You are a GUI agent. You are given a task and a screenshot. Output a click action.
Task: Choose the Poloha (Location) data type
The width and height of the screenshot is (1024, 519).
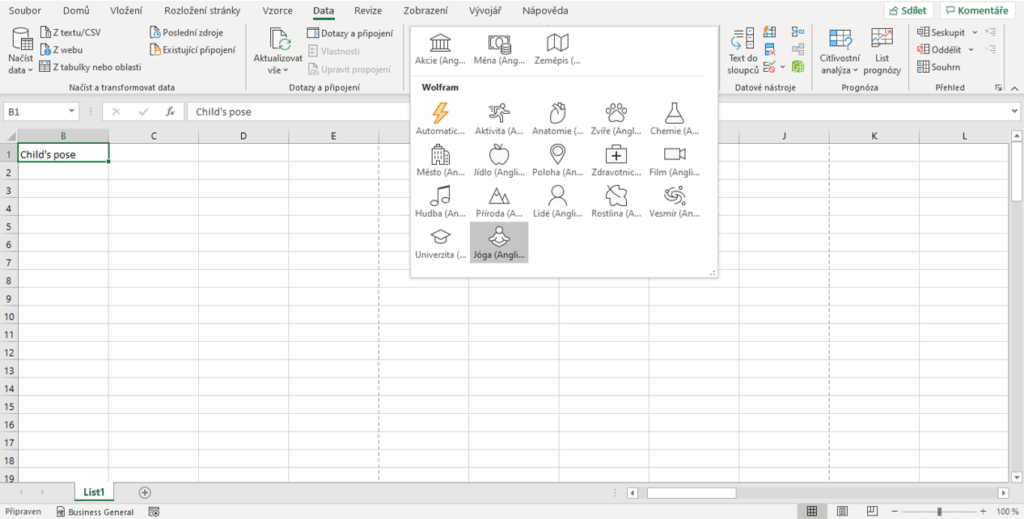click(x=557, y=160)
